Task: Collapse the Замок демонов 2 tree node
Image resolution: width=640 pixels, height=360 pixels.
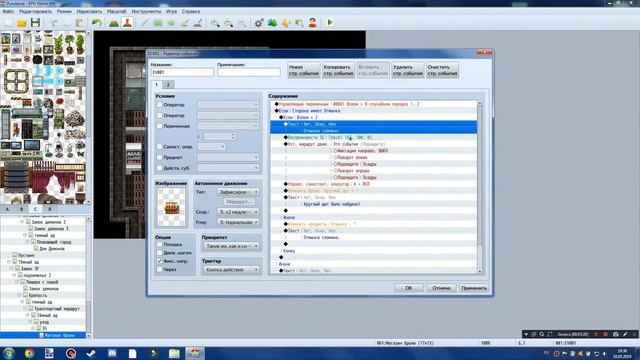Action: click(x=22, y=222)
